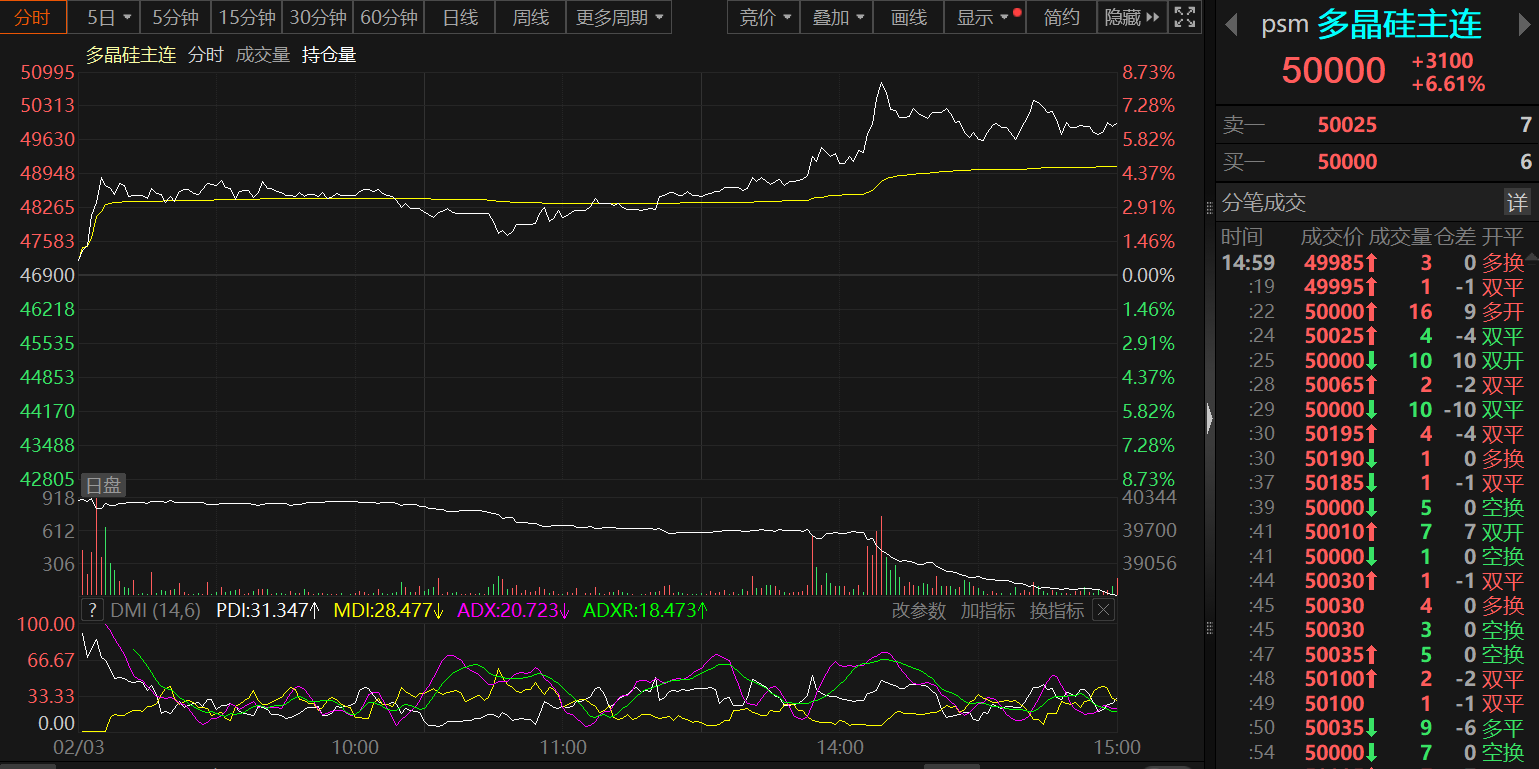Select the trade row priced 50195
Image resolution: width=1539 pixels, height=769 pixels.
1373,434
